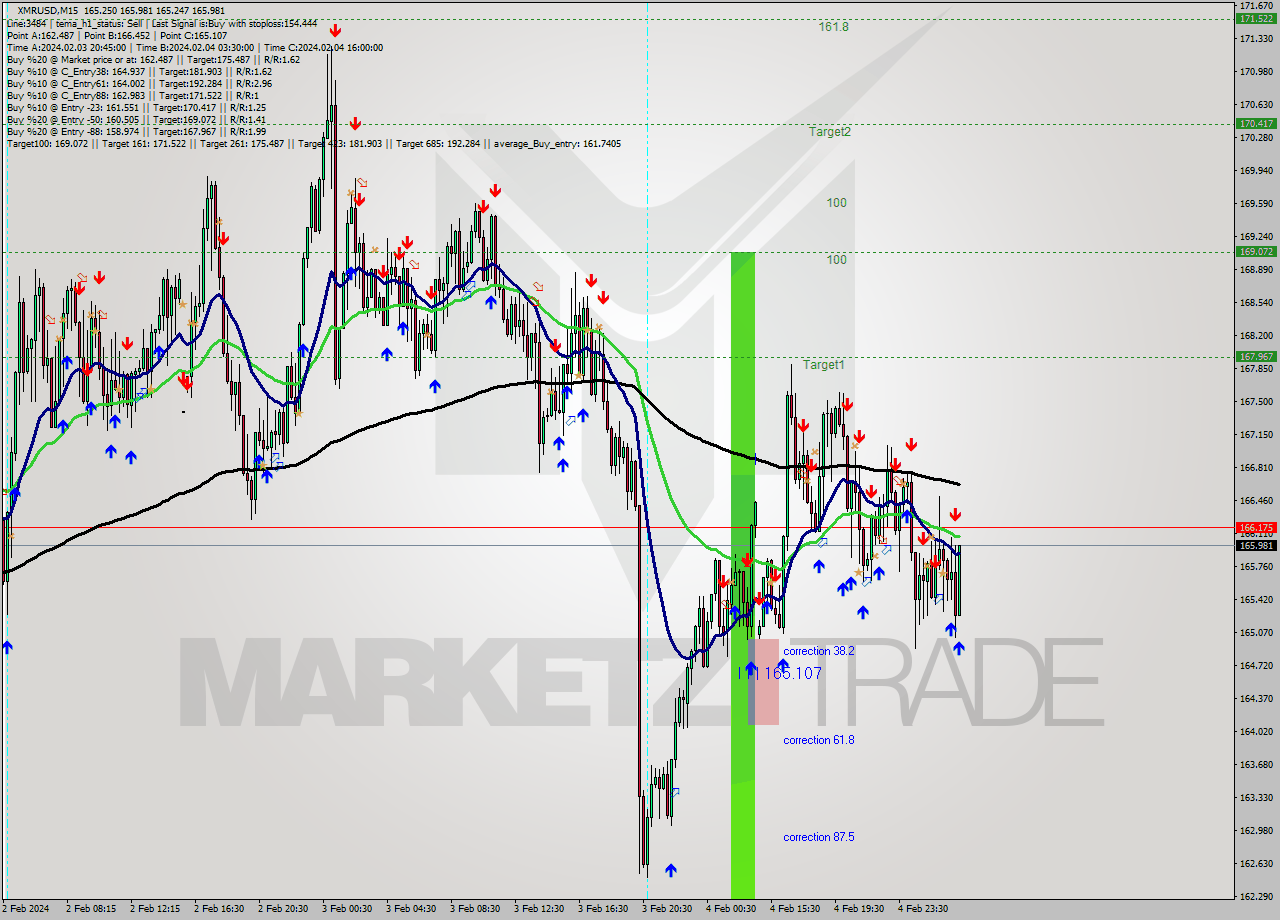
Task: Click the '2 Feb 2024' time axis label
Action: pyautogui.click(x=25, y=909)
